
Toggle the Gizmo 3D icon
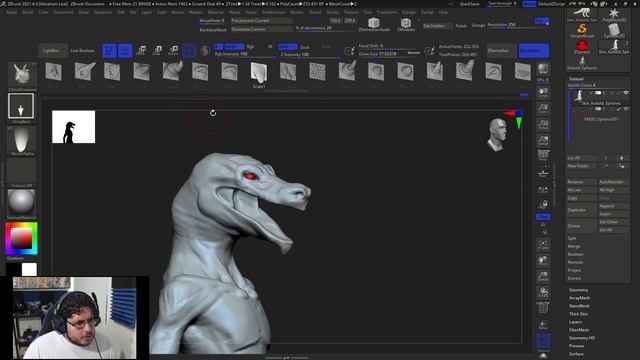click(x=189, y=51)
